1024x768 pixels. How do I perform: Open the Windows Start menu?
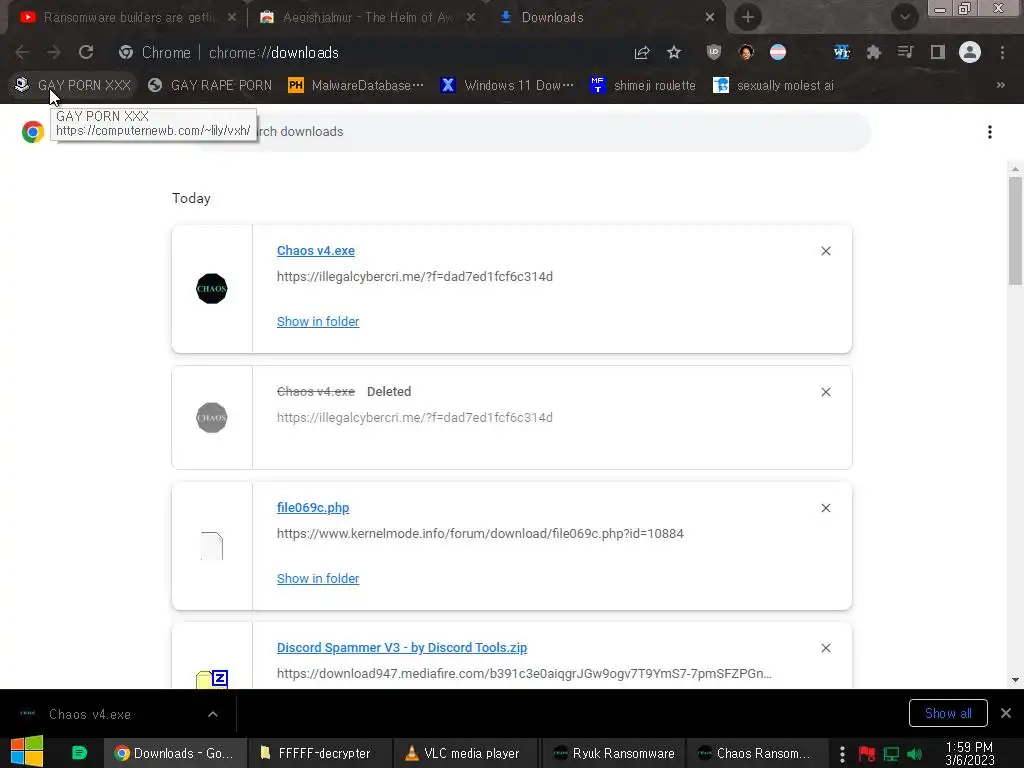(x=27, y=752)
